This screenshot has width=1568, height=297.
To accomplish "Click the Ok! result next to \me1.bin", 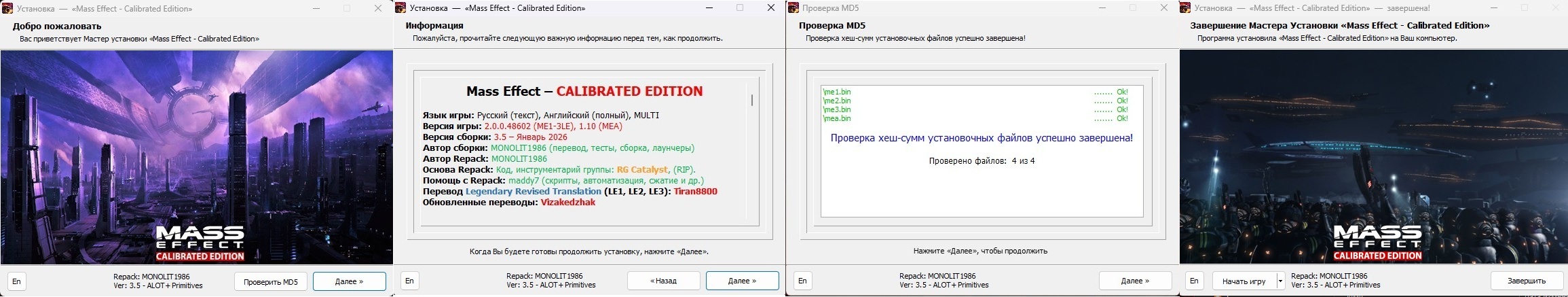I will (x=1122, y=92).
